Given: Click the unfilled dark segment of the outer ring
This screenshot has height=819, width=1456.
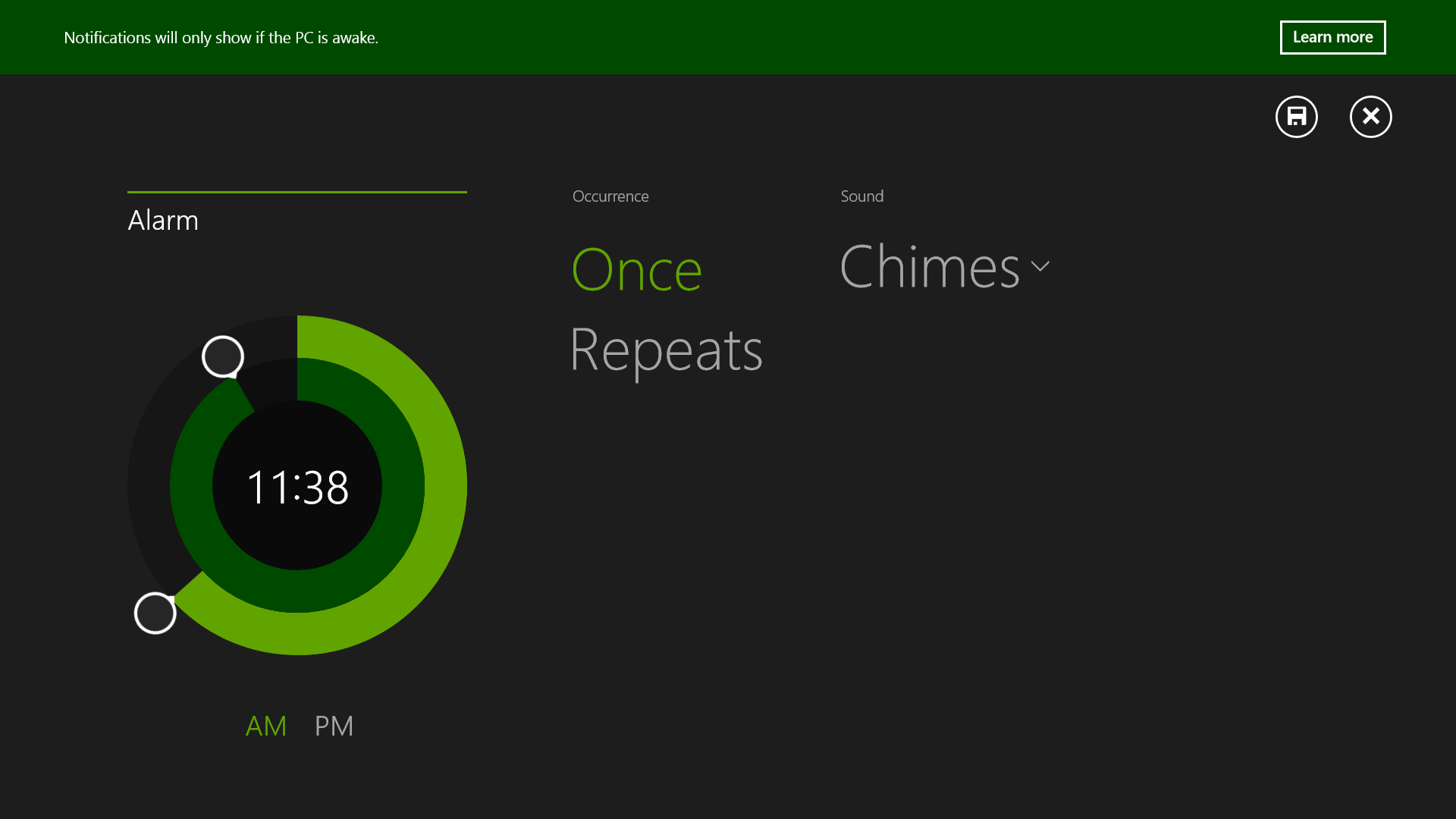Looking at the screenshot, I should tap(149, 485).
